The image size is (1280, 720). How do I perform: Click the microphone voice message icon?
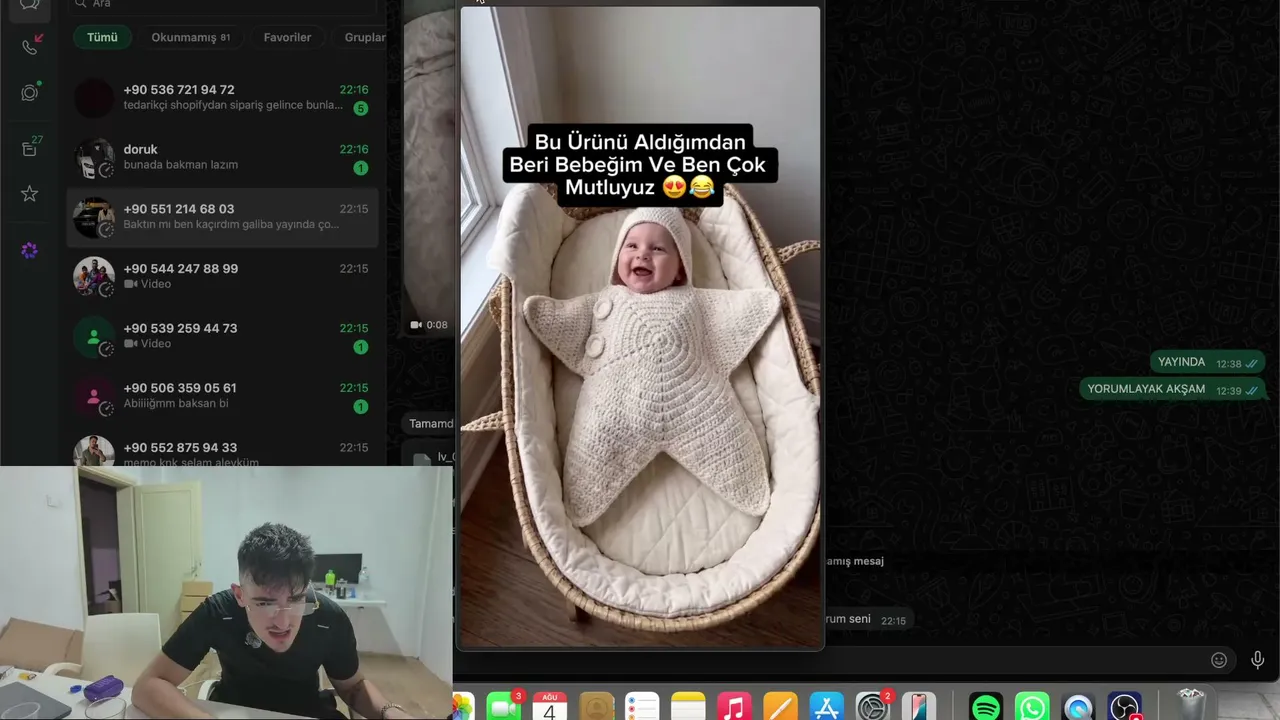coord(1257,660)
